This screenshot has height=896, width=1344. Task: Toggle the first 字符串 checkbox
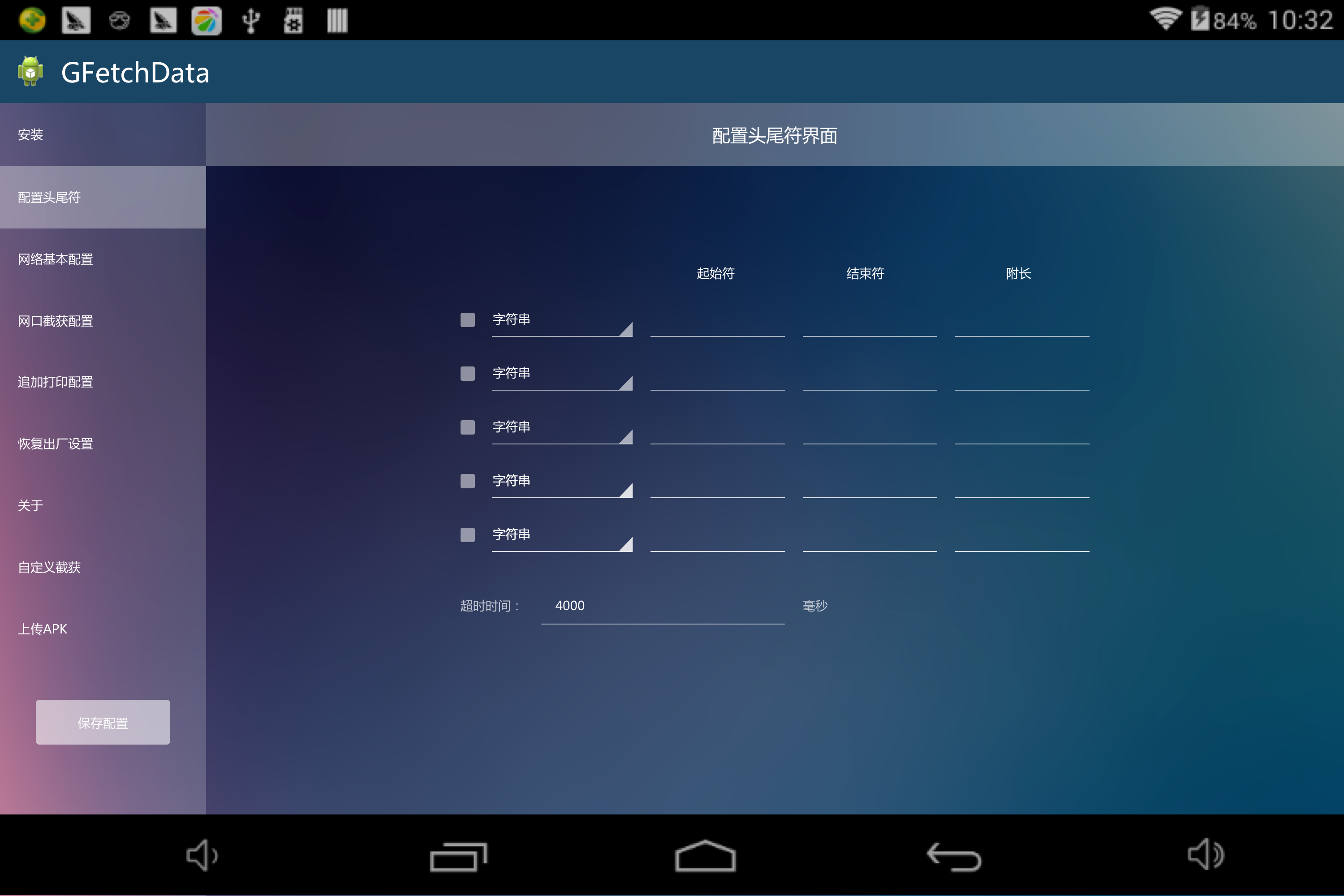tap(466, 320)
